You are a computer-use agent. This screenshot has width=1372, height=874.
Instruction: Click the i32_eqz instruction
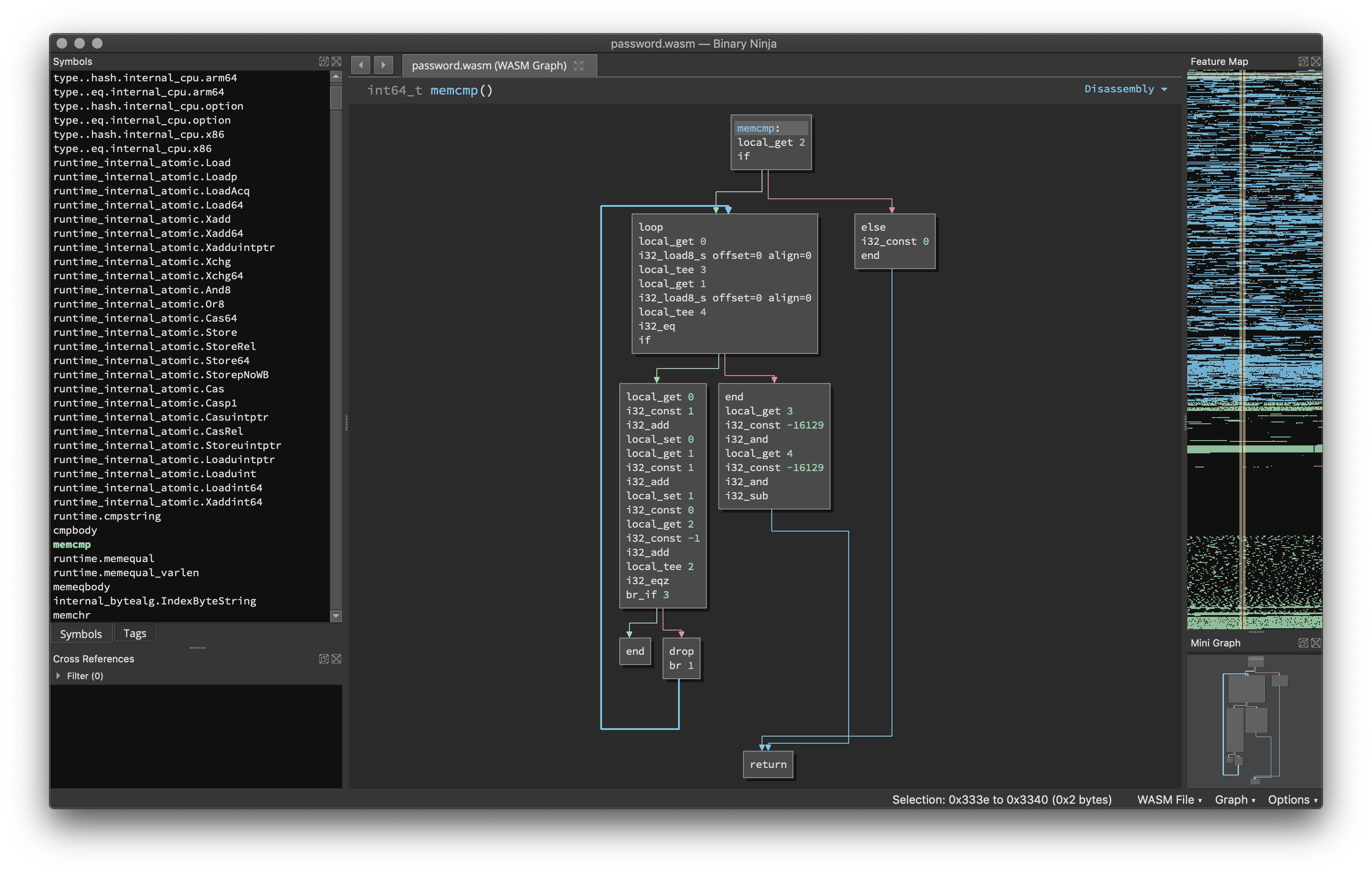647,580
